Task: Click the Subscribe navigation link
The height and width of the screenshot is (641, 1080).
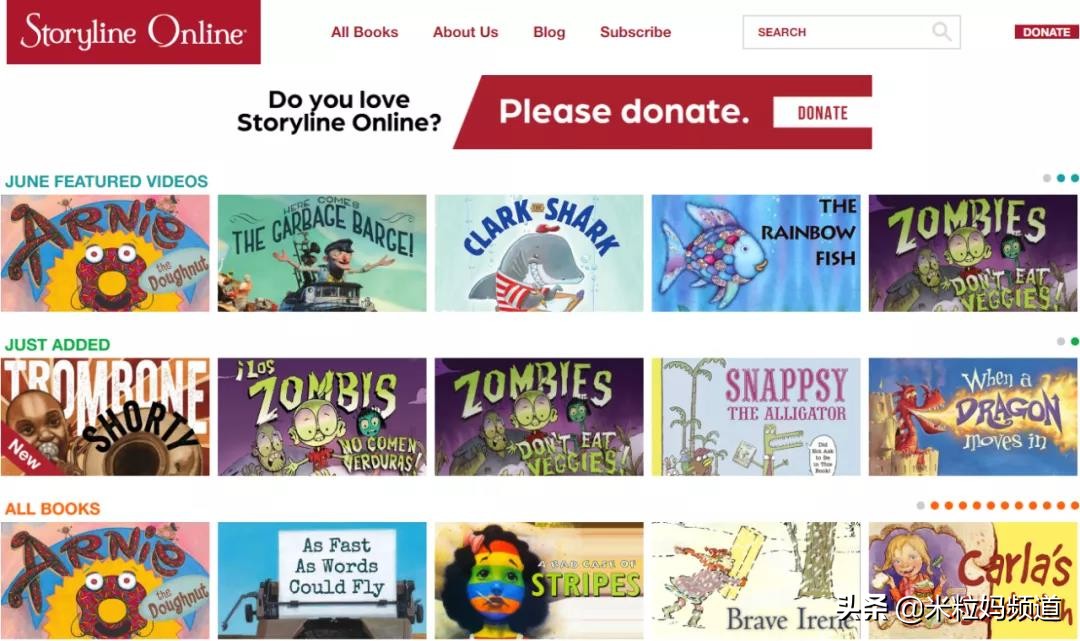Action: point(635,32)
